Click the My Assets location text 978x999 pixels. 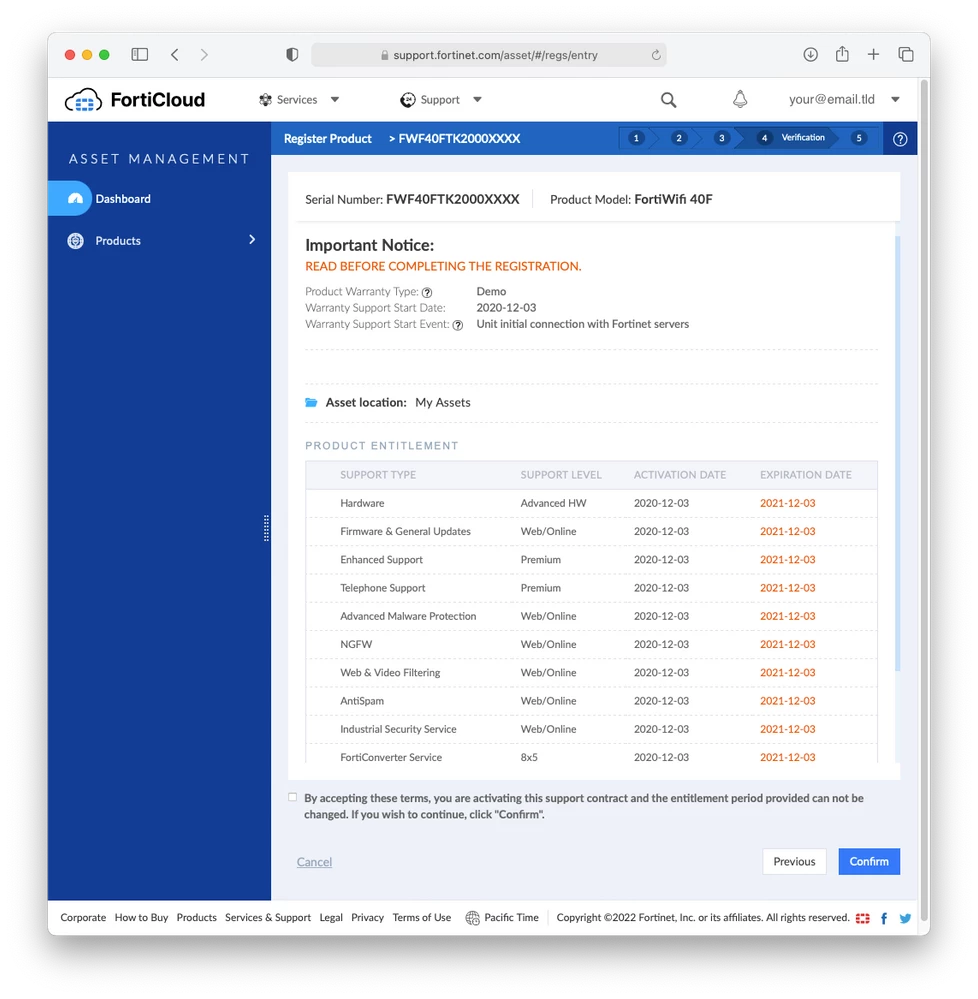point(443,402)
